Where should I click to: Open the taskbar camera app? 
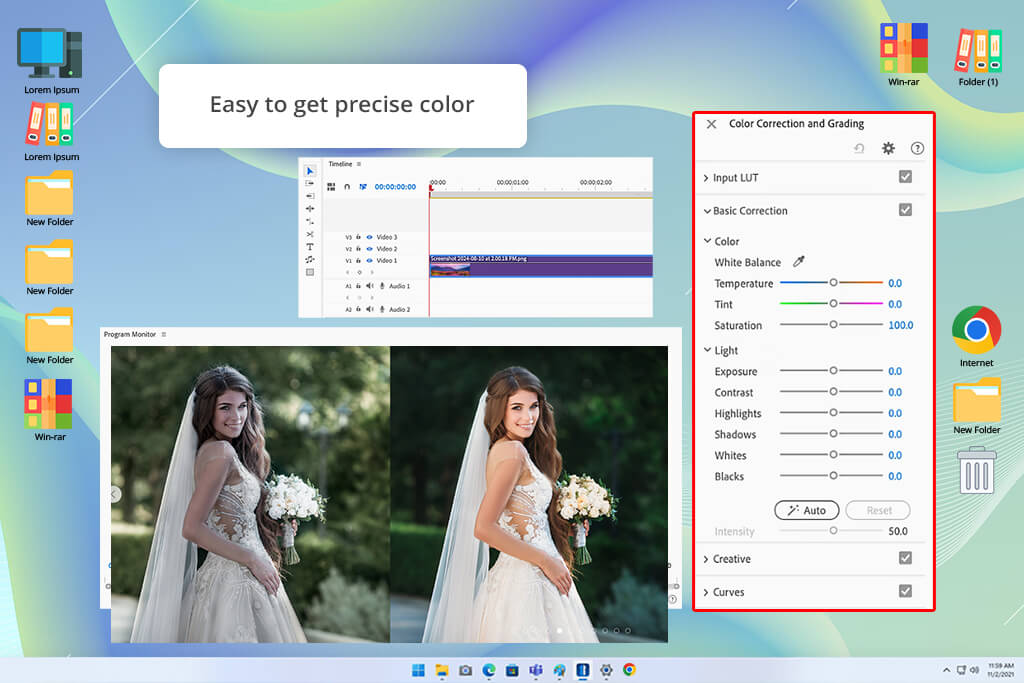(x=465, y=670)
